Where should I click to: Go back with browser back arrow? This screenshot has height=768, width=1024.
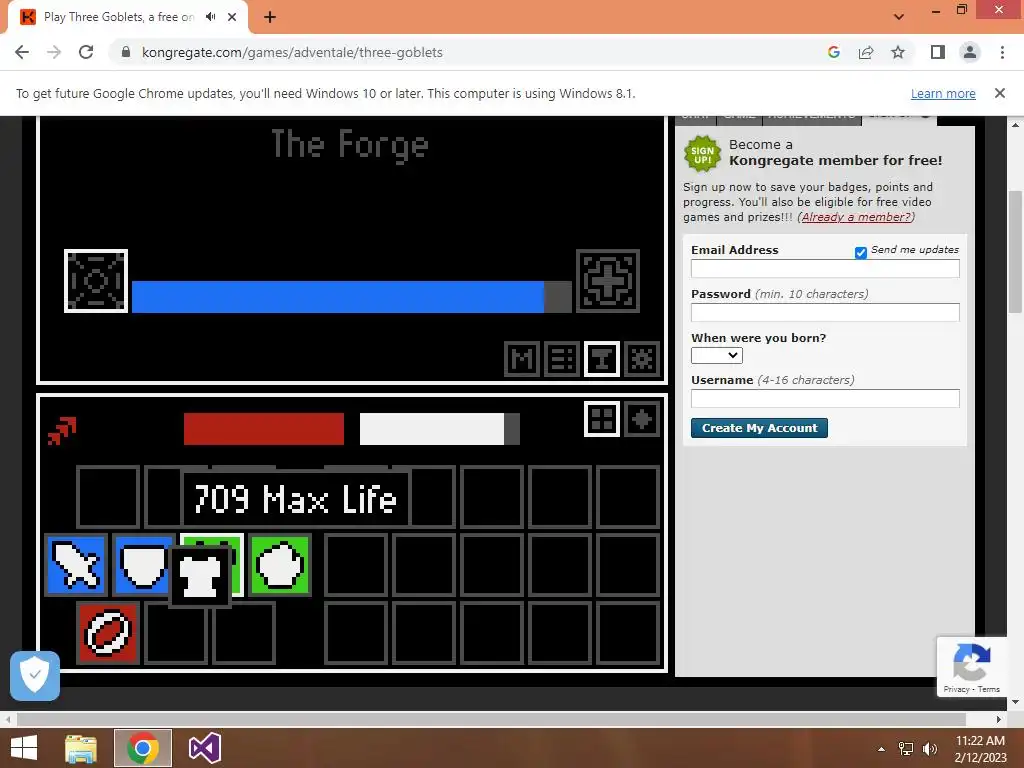22,52
